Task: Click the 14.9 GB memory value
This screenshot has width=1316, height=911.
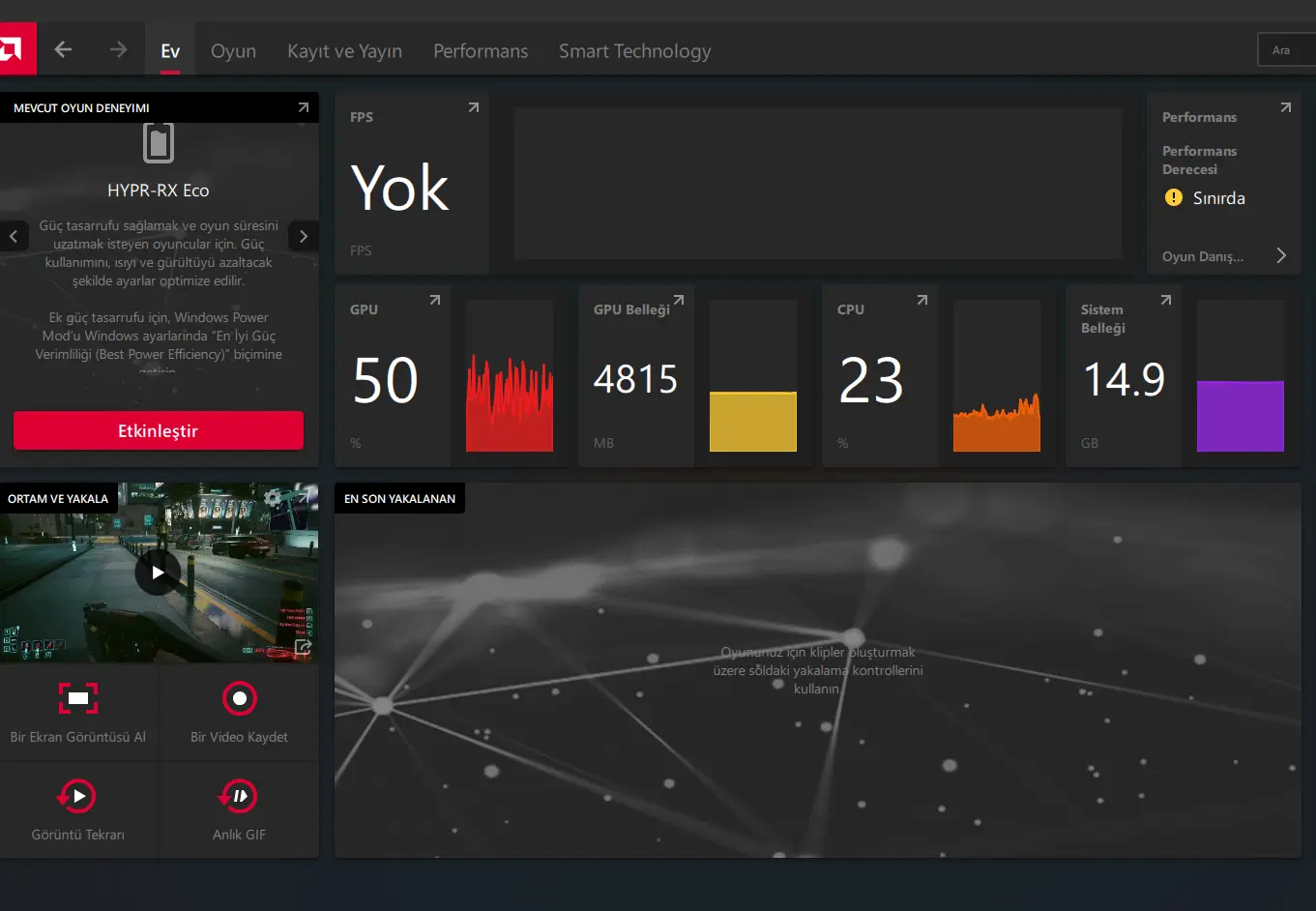Action: point(1124,380)
